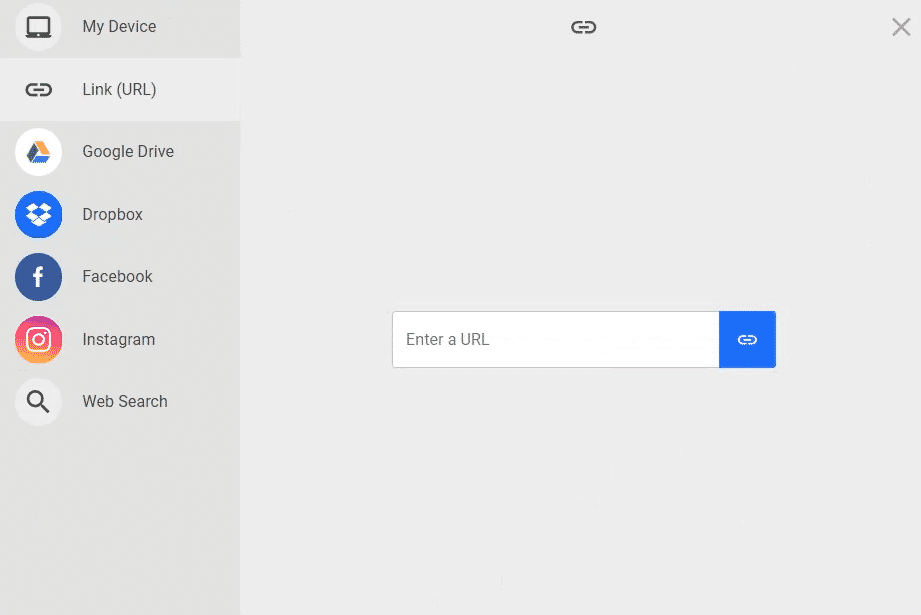Click the Facebook 'f' logo icon
Viewport: 921px width, 615px height.
click(38, 277)
